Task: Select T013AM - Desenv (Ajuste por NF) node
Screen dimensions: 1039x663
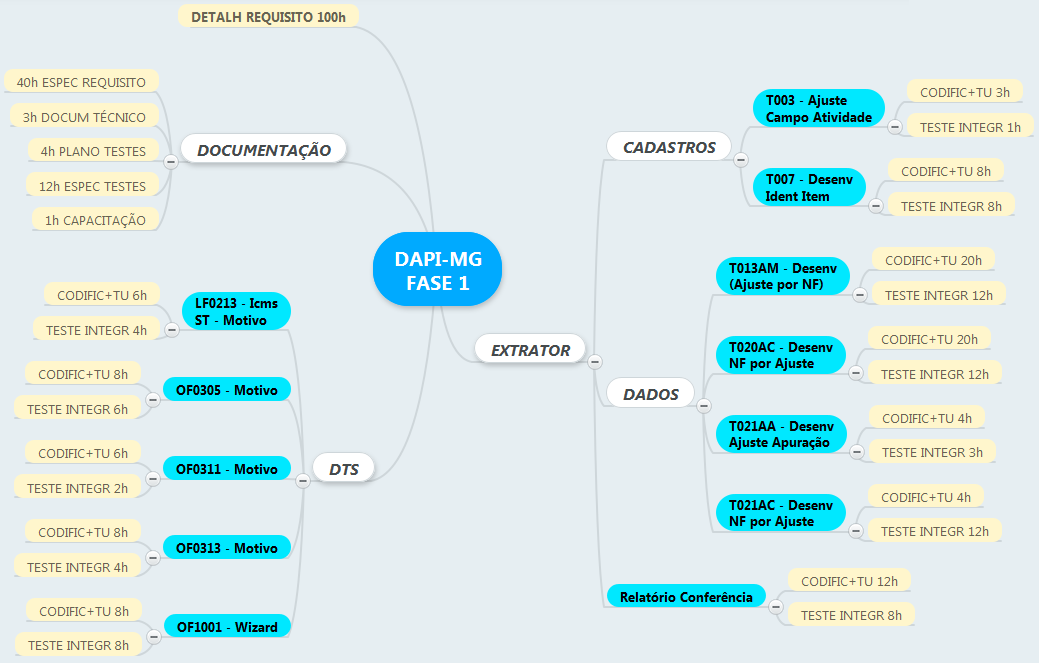Action: pyautogui.click(x=783, y=276)
